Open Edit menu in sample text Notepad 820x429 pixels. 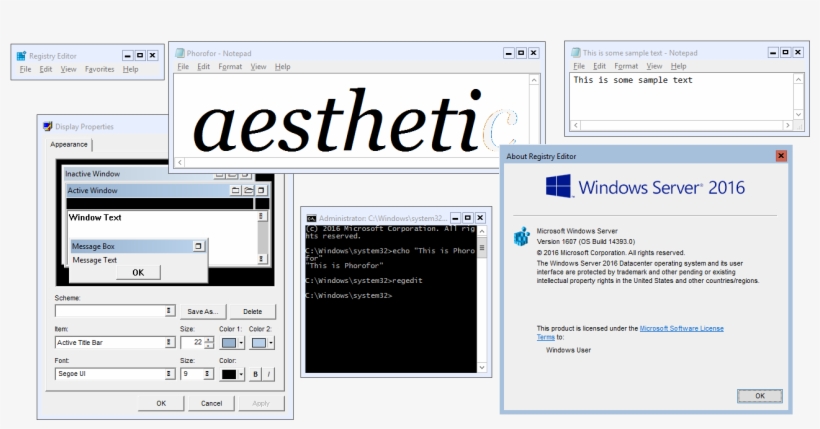(x=599, y=66)
